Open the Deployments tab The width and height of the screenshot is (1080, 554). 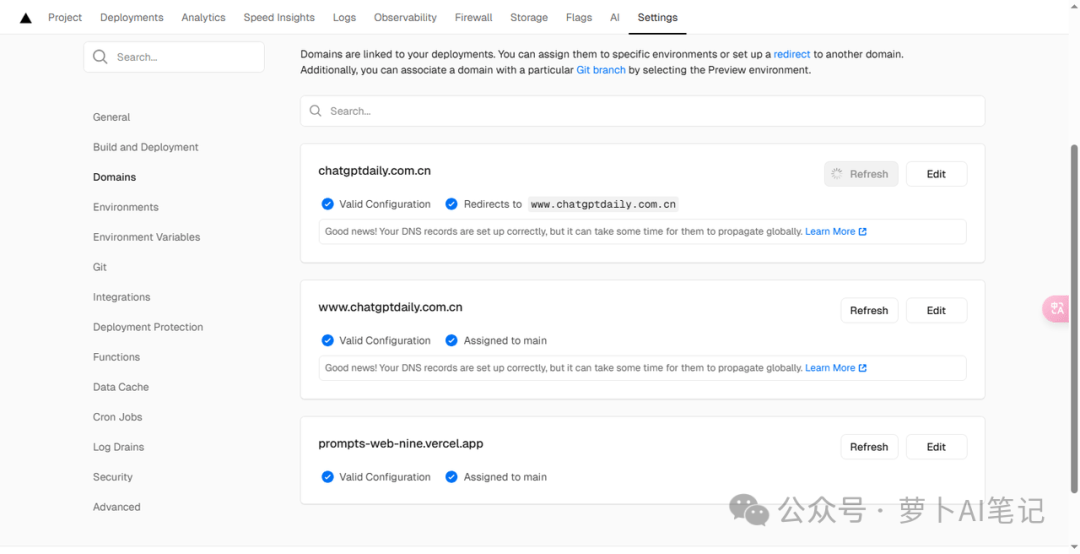click(132, 17)
